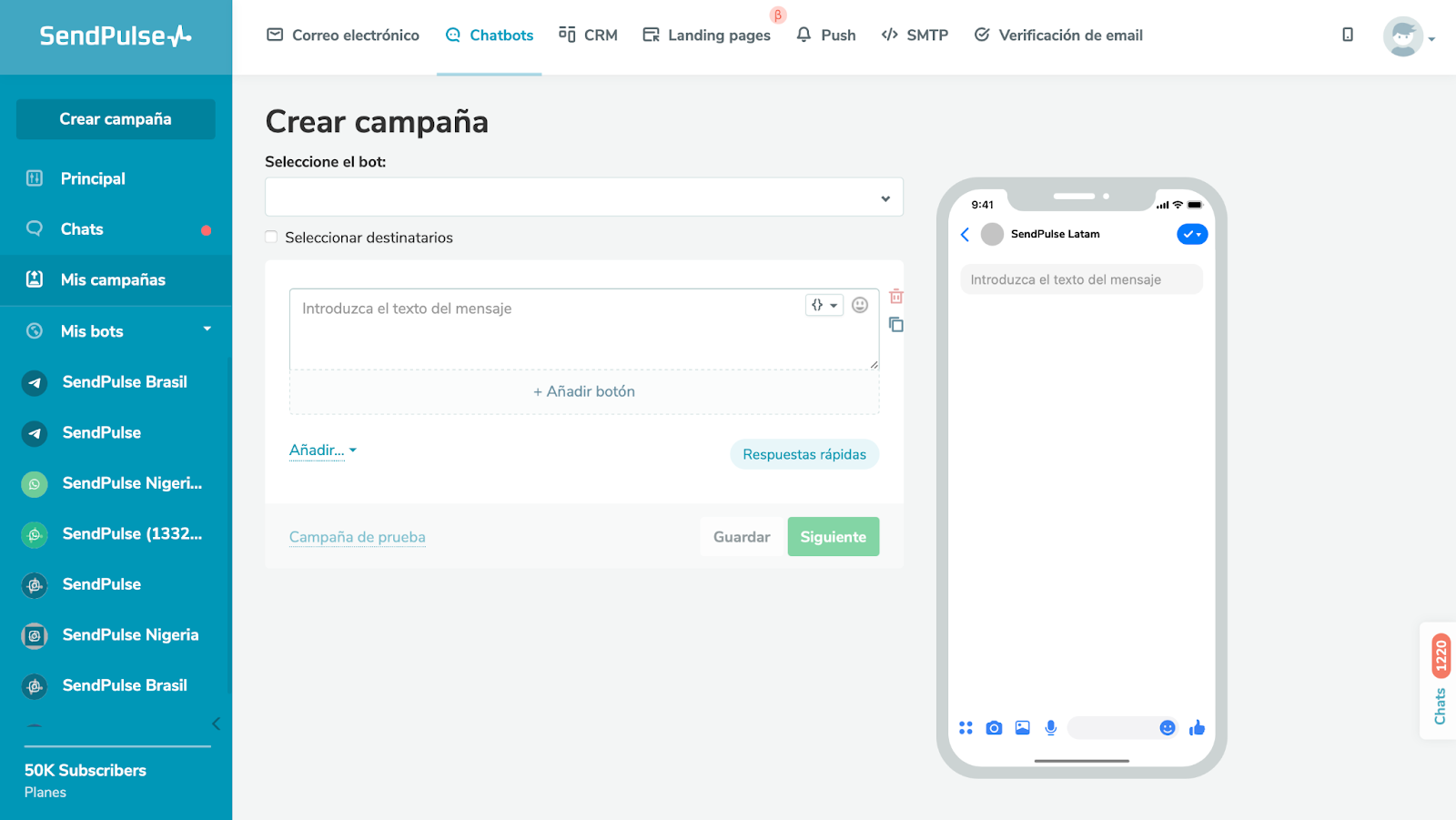
Task: Click the four-dots apps icon in phone preview
Action: (966, 728)
